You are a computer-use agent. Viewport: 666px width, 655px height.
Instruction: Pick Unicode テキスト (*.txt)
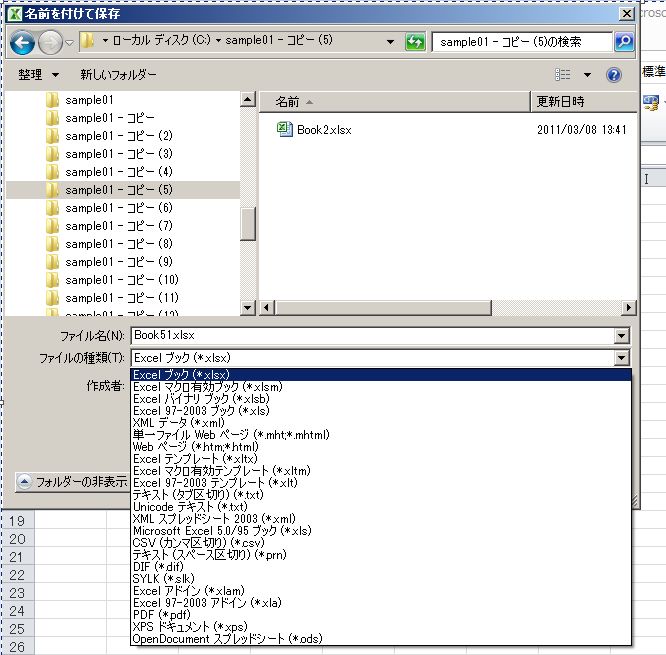381,507
